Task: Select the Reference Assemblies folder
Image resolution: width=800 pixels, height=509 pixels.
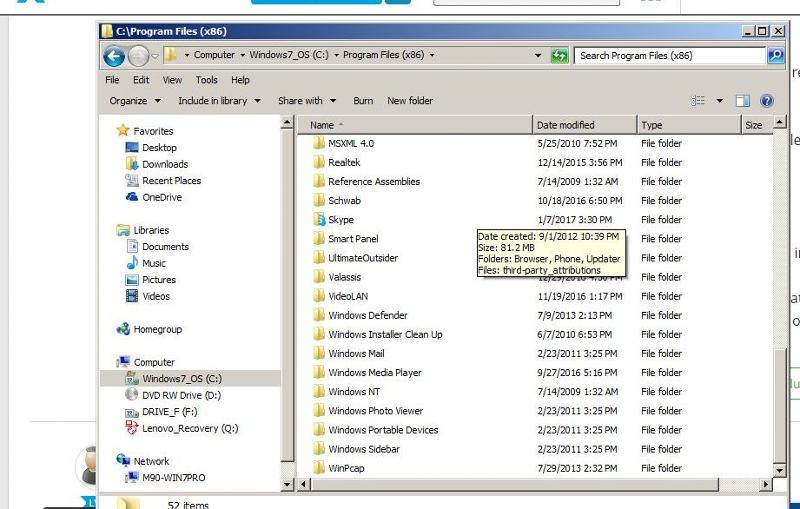Action: coord(374,182)
